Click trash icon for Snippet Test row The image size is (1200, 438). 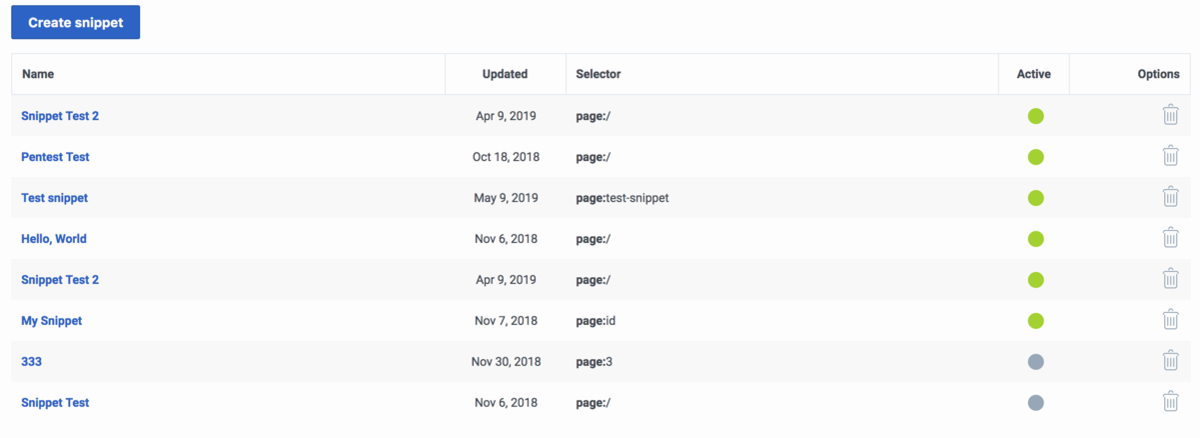point(1170,402)
